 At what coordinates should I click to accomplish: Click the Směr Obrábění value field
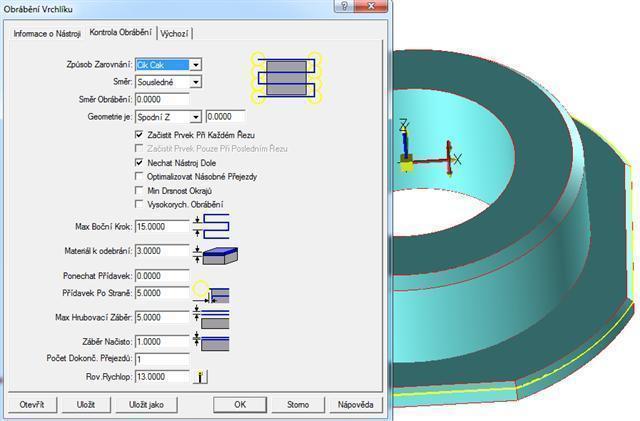pyautogui.click(x=161, y=99)
